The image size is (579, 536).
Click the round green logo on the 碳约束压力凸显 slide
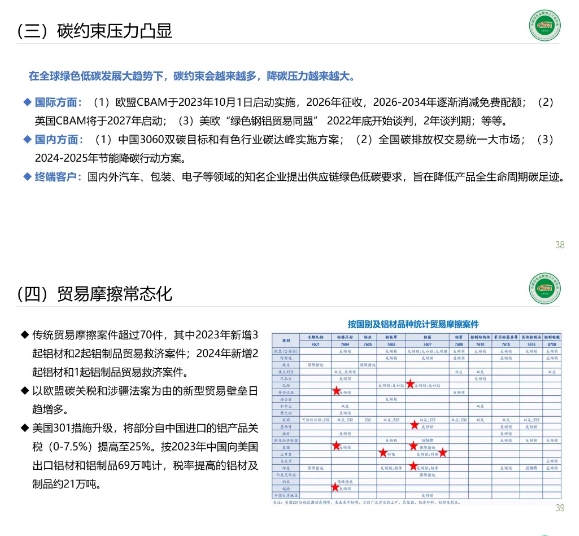click(x=545, y=25)
